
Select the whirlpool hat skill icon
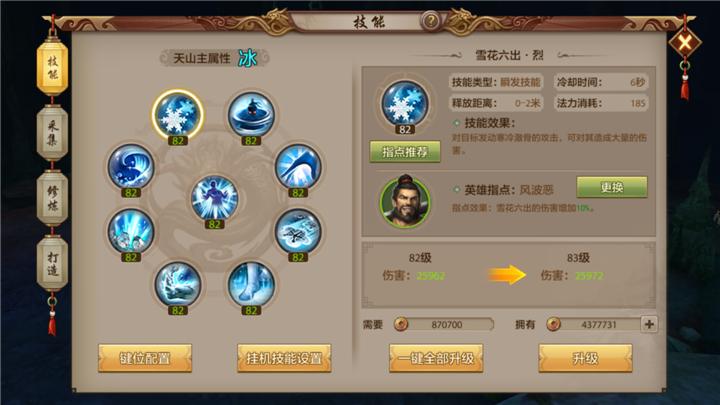[x=251, y=114]
